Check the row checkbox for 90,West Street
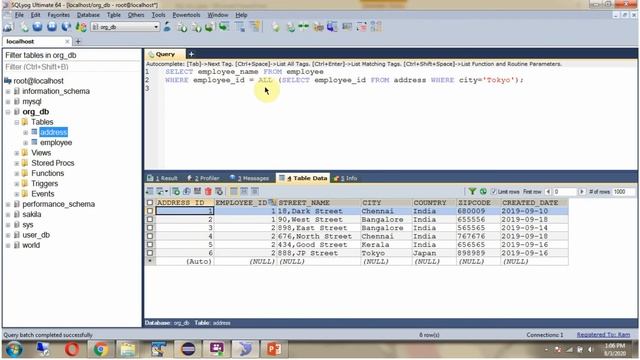 (x=150, y=219)
